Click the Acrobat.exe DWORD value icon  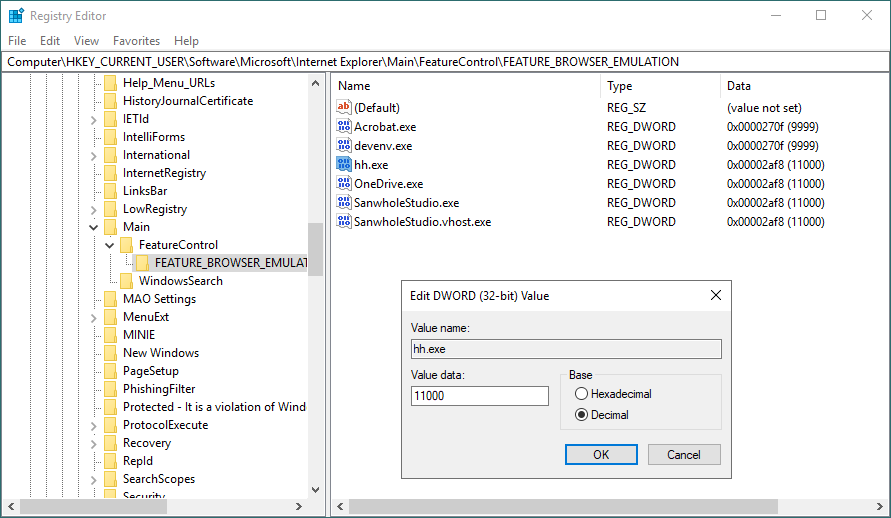click(x=344, y=127)
